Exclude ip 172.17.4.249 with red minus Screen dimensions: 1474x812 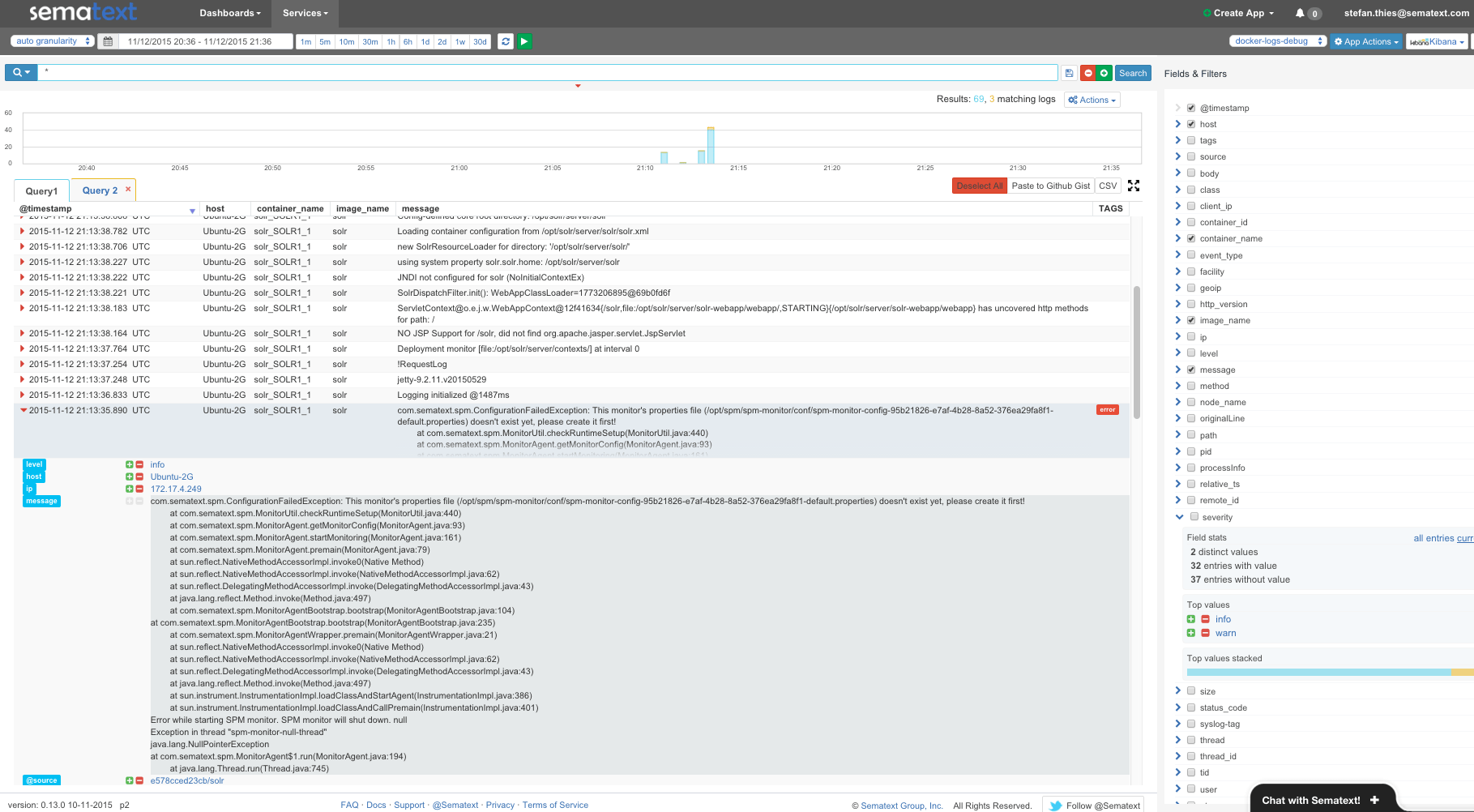[x=139, y=489]
